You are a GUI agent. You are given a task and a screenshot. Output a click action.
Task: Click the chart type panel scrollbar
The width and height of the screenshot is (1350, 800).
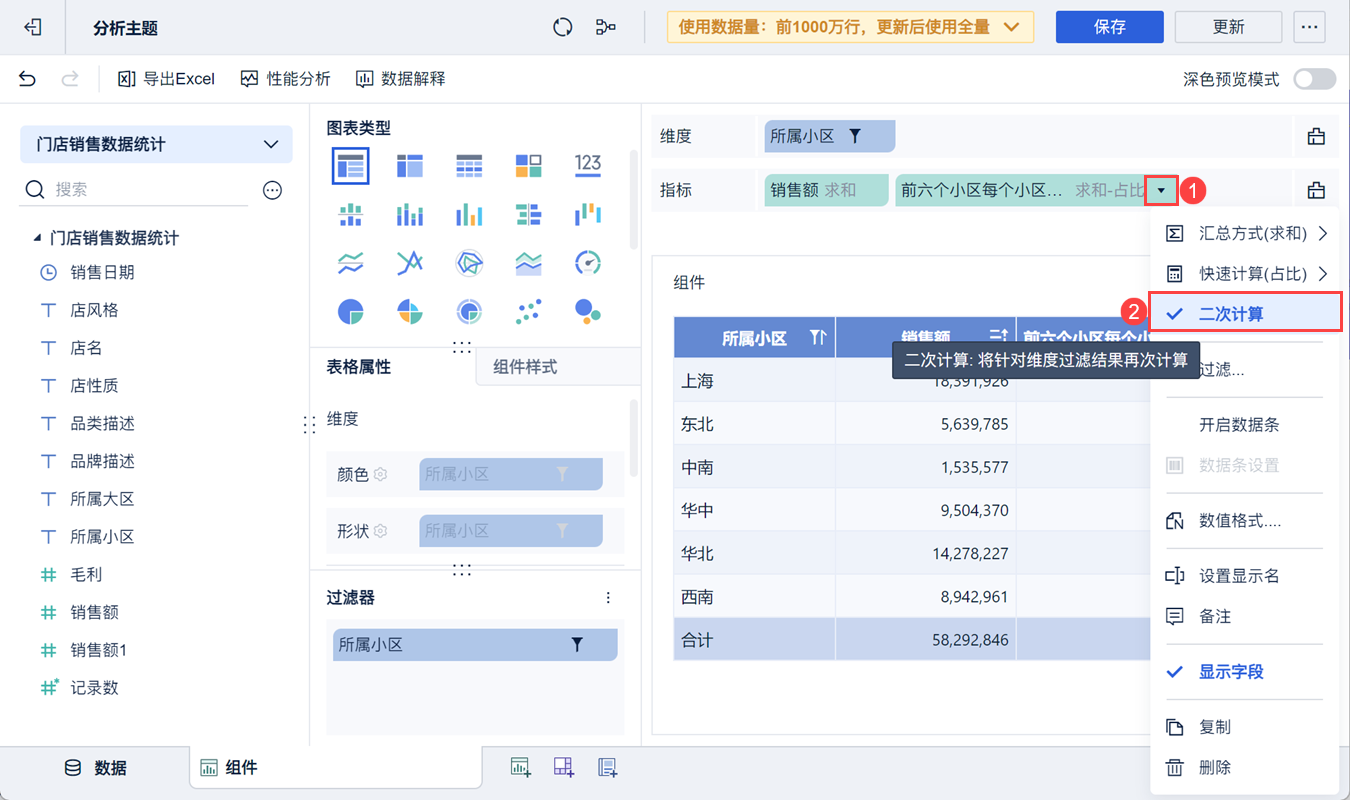click(x=633, y=200)
